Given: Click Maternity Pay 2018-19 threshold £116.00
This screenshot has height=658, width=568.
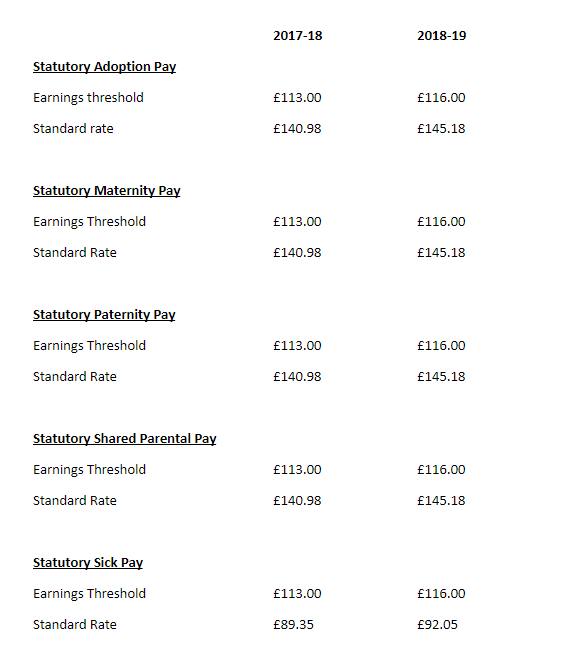Looking at the screenshot, I should click(441, 222).
